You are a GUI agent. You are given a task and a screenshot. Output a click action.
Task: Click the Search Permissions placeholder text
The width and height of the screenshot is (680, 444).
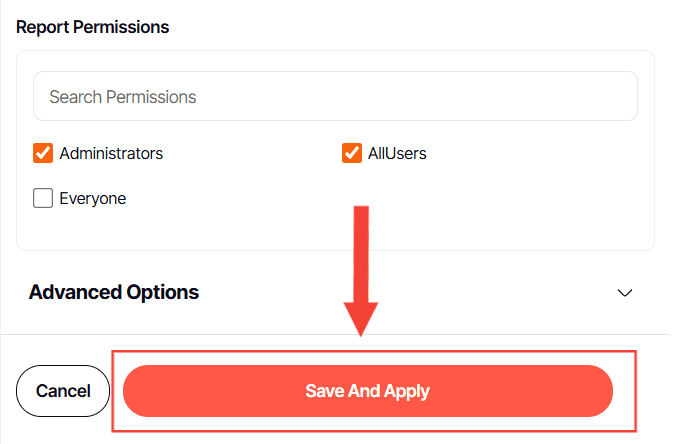pos(122,97)
